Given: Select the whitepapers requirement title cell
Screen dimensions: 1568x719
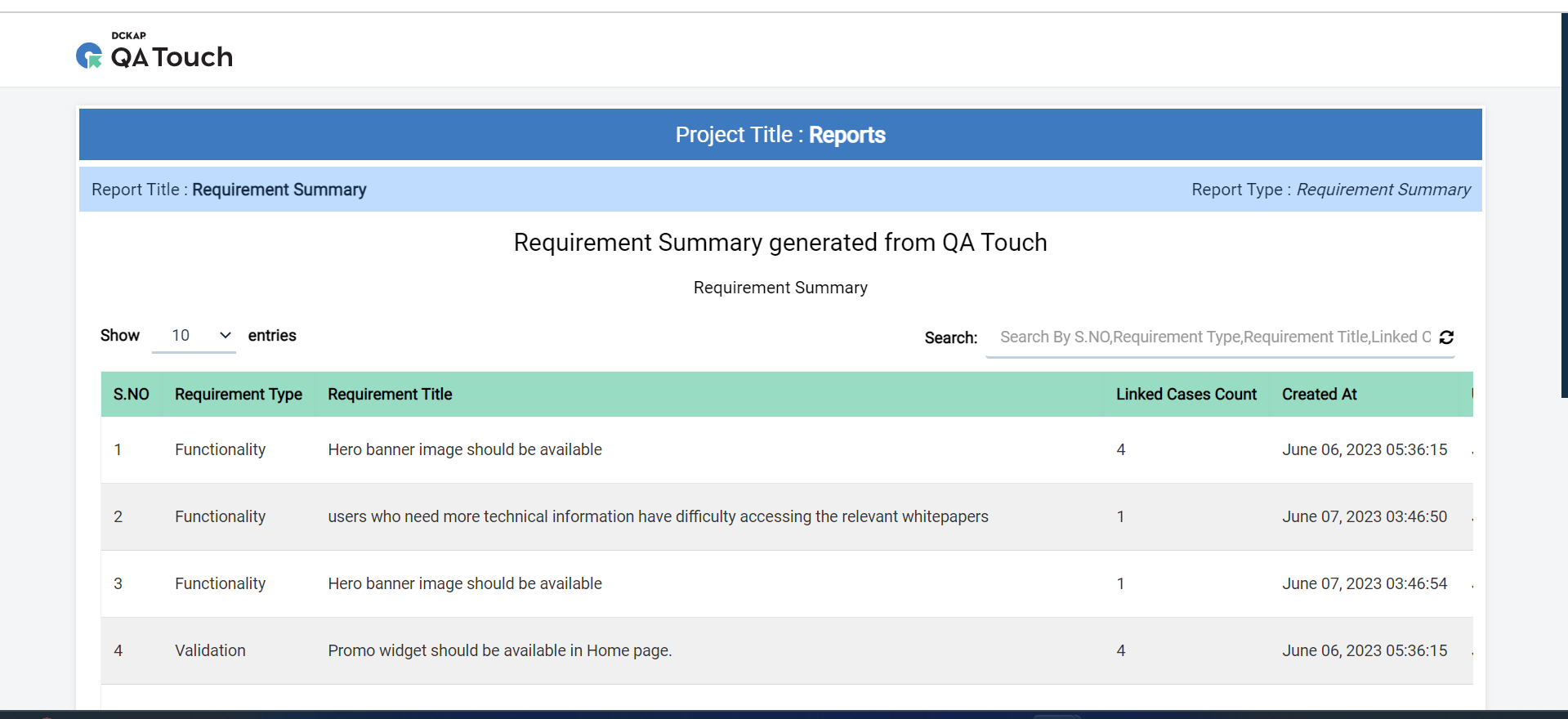Looking at the screenshot, I should click(658, 516).
